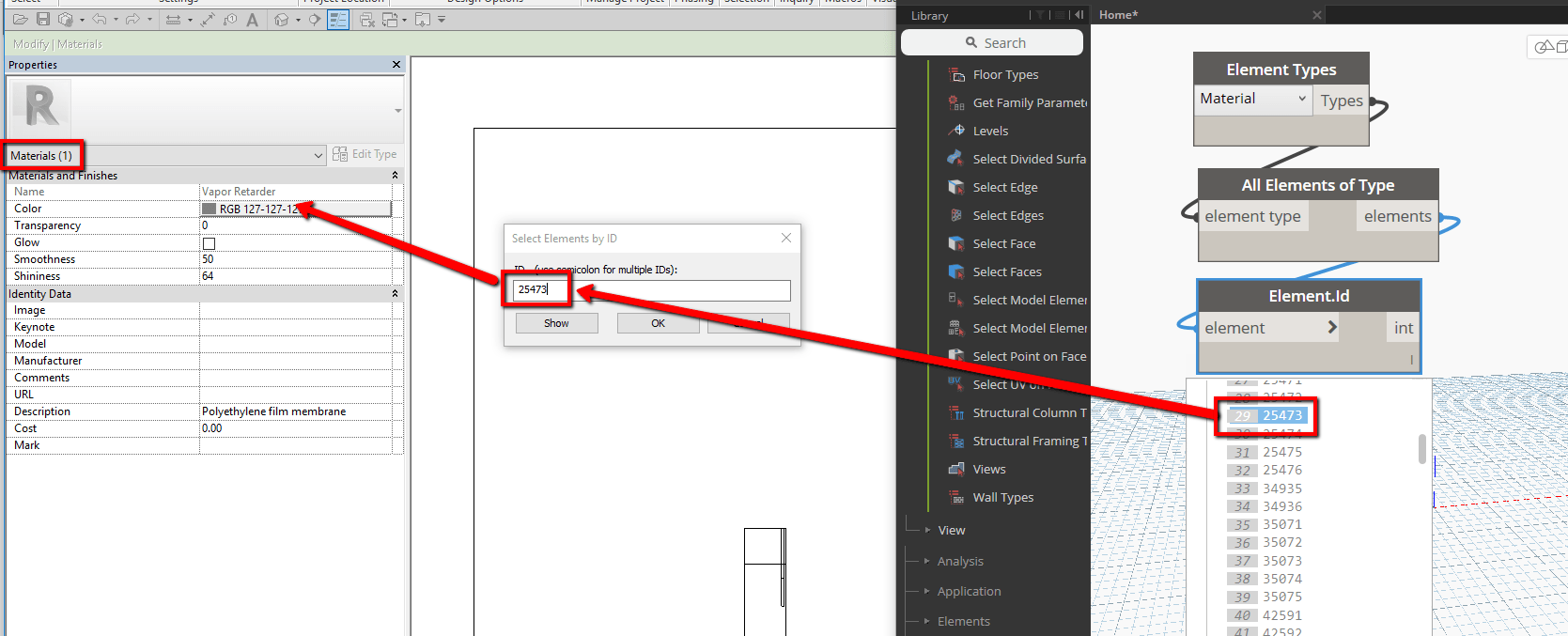This screenshot has height=636, width=1568.
Task: Close the Properties palette
Action: point(396,65)
